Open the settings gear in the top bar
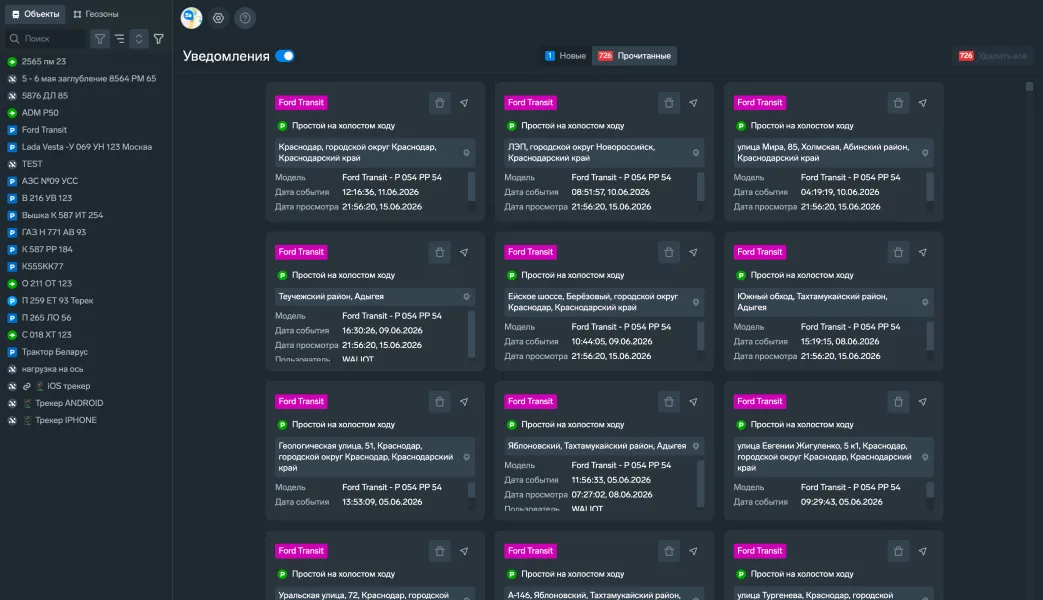The width and height of the screenshot is (1043, 600). (218, 18)
